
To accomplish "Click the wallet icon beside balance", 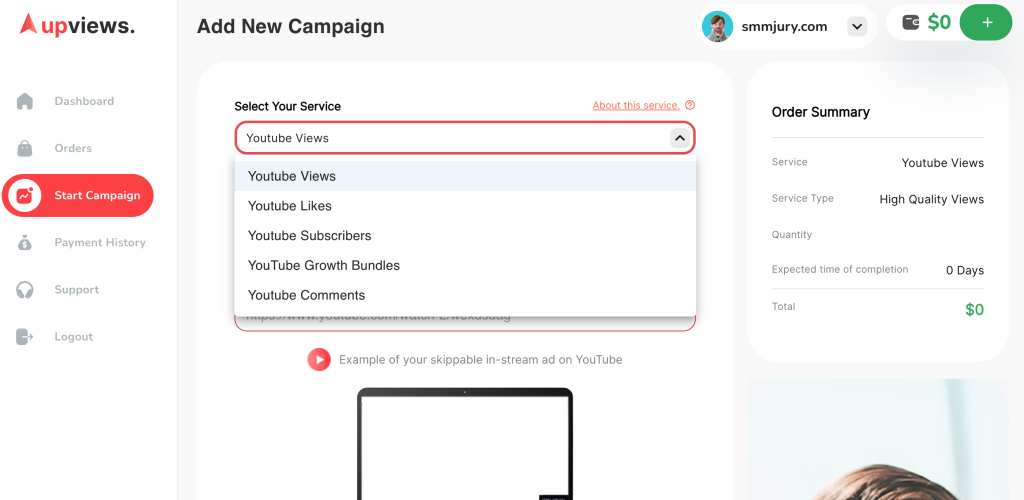I will click(911, 22).
